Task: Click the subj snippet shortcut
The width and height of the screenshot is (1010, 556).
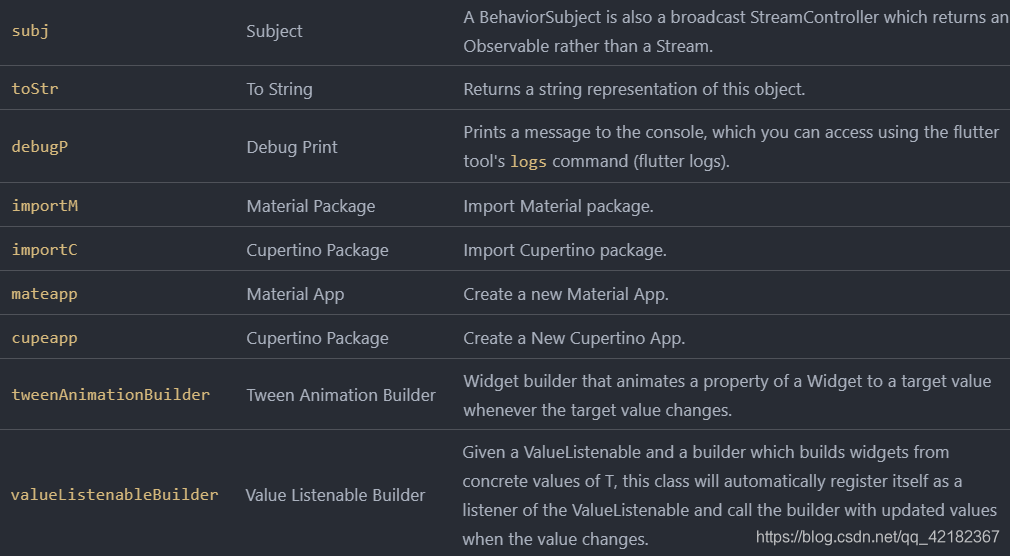Action: click(30, 31)
